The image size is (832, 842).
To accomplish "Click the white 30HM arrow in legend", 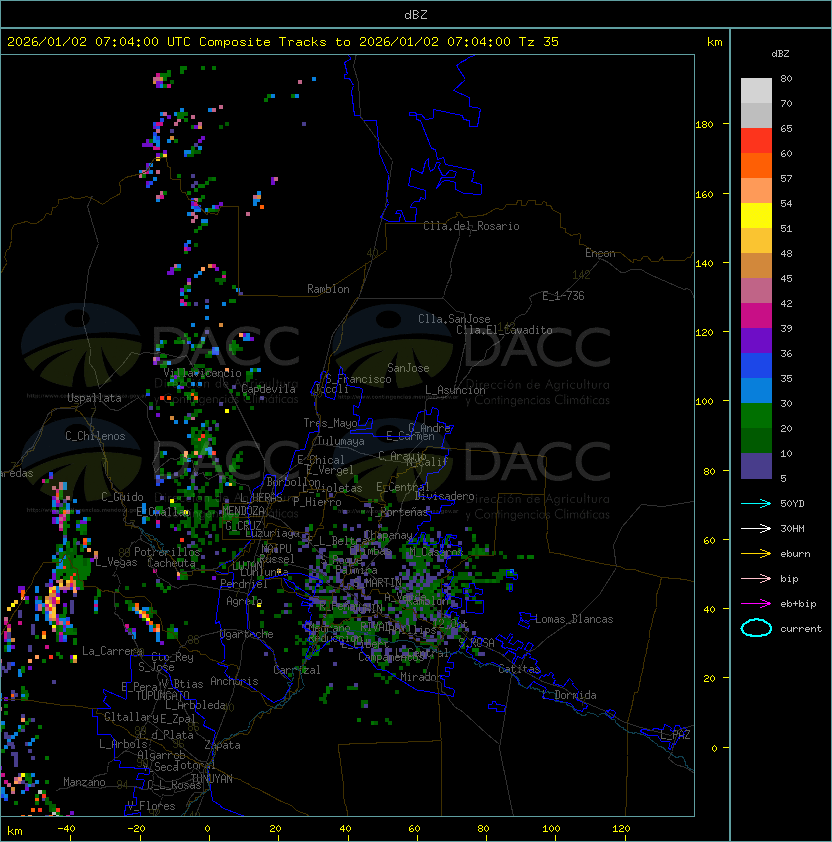I will tap(756, 528).
